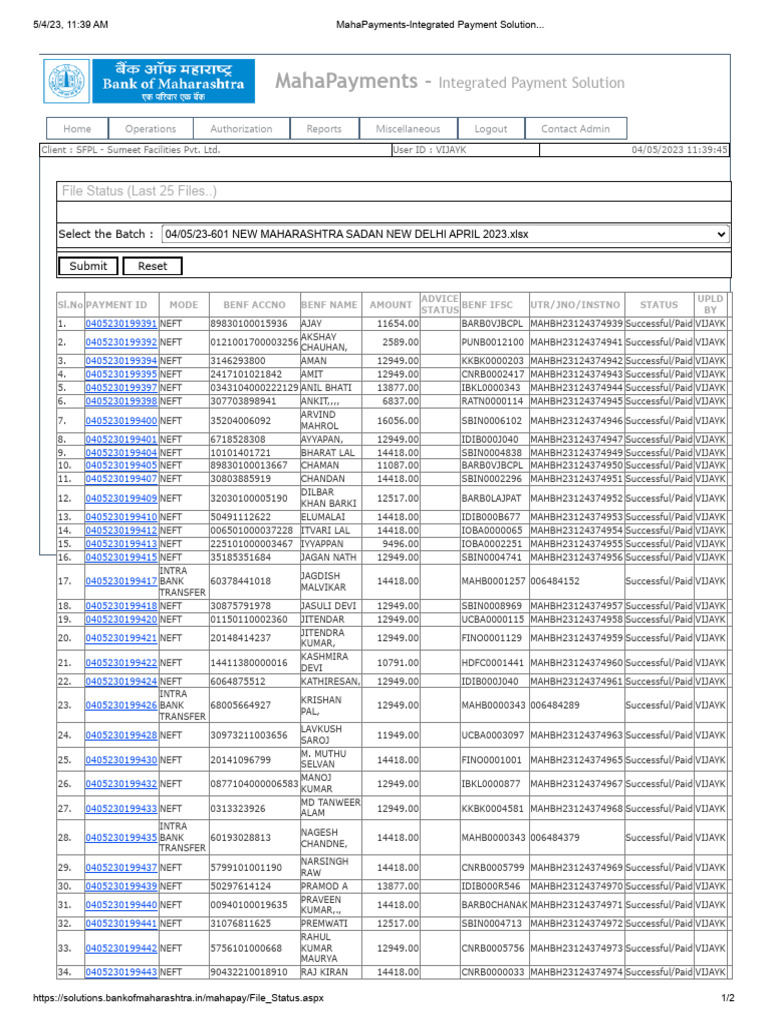The height and width of the screenshot is (1024, 768).
Task: Click the UTR/JNO/INSTNO column header
Action: (575, 305)
